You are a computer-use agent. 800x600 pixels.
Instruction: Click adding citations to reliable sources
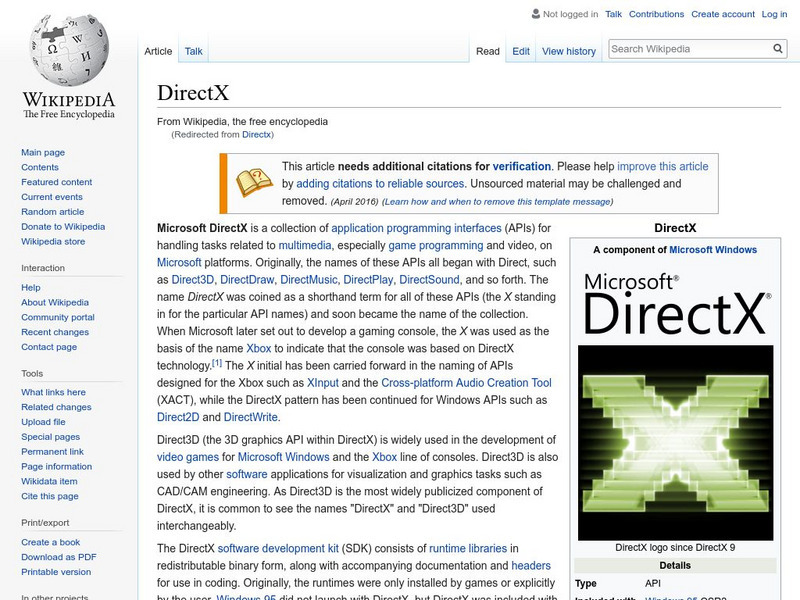click(x=380, y=184)
